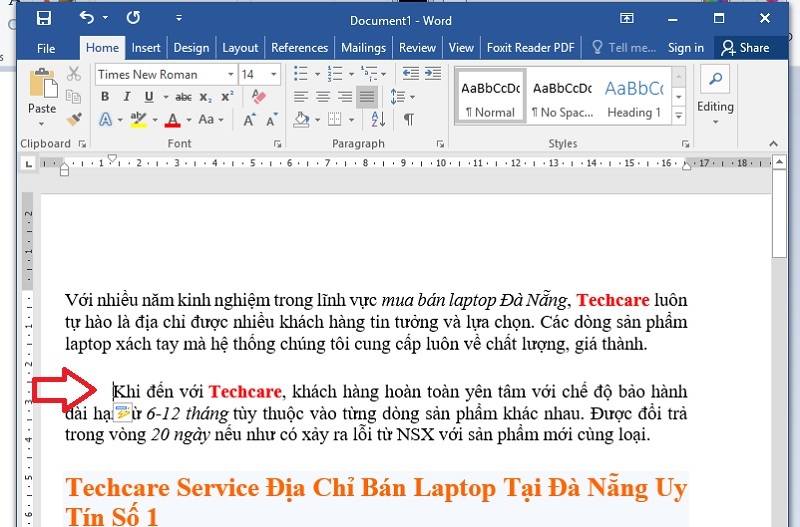Open the font color dropdown arrow
The width and height of the screenshot is (800, 527).
pyautogui.click(x=189, y=120)
